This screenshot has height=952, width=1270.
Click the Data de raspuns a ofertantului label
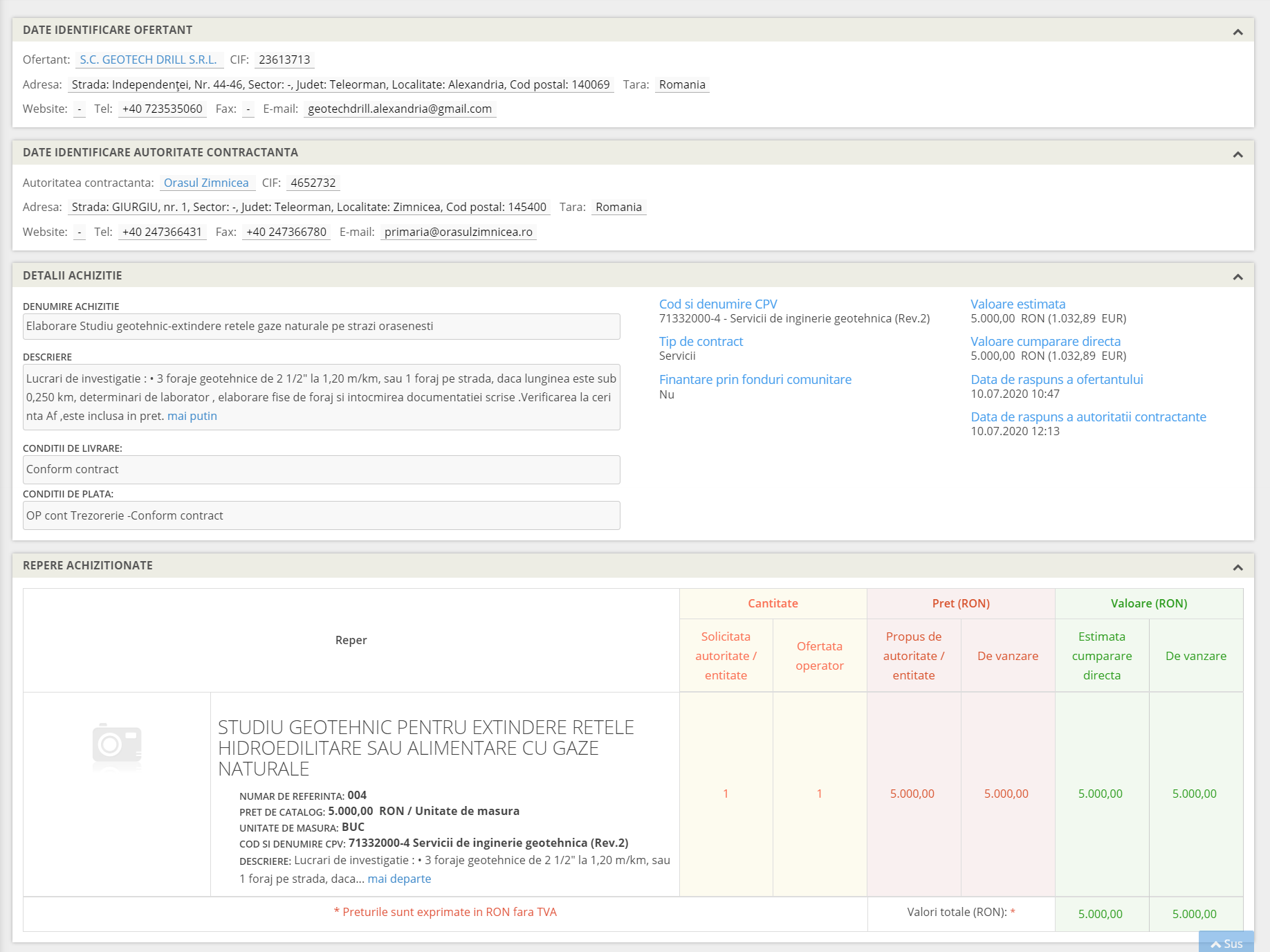(x=1057, y=379)
